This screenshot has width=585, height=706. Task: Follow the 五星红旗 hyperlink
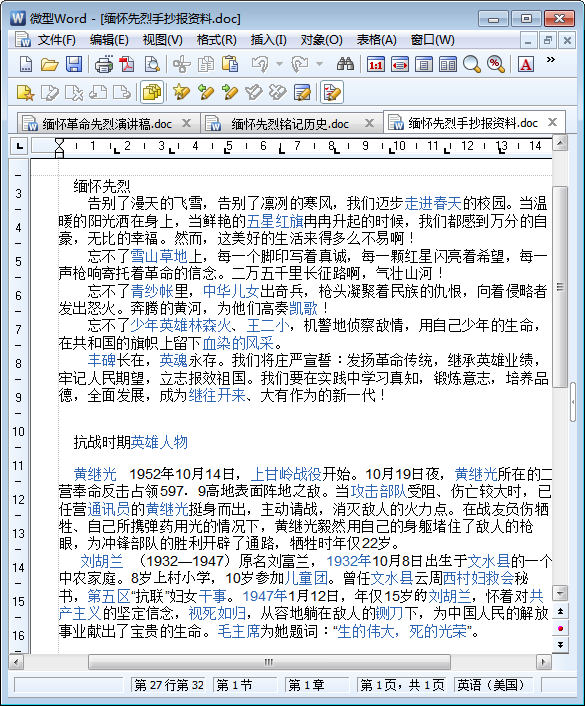click(275, 221)
